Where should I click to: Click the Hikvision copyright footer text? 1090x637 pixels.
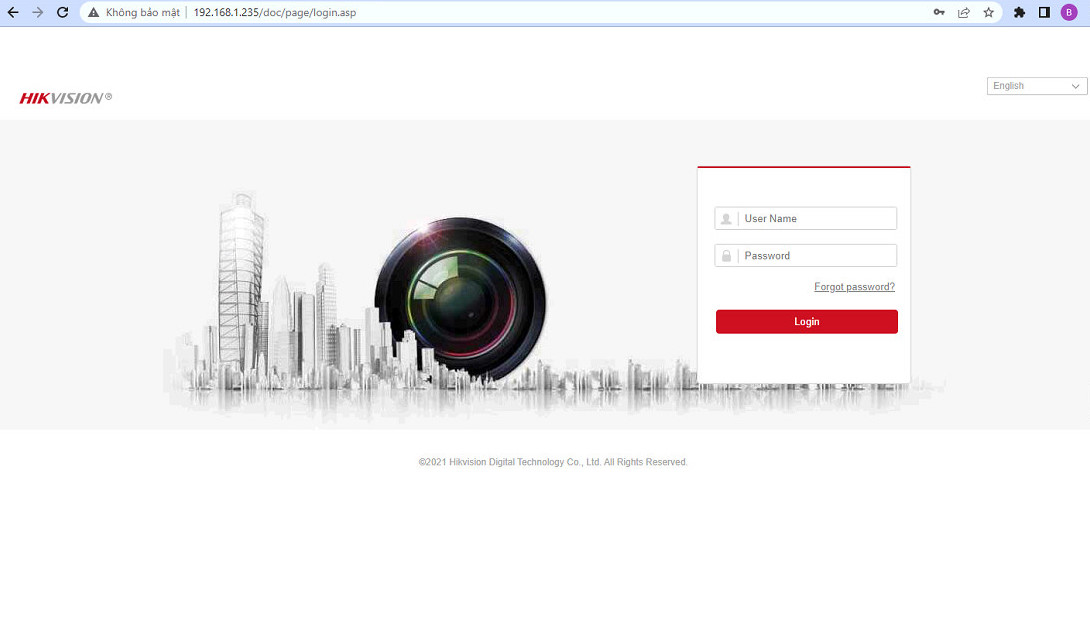553,462
